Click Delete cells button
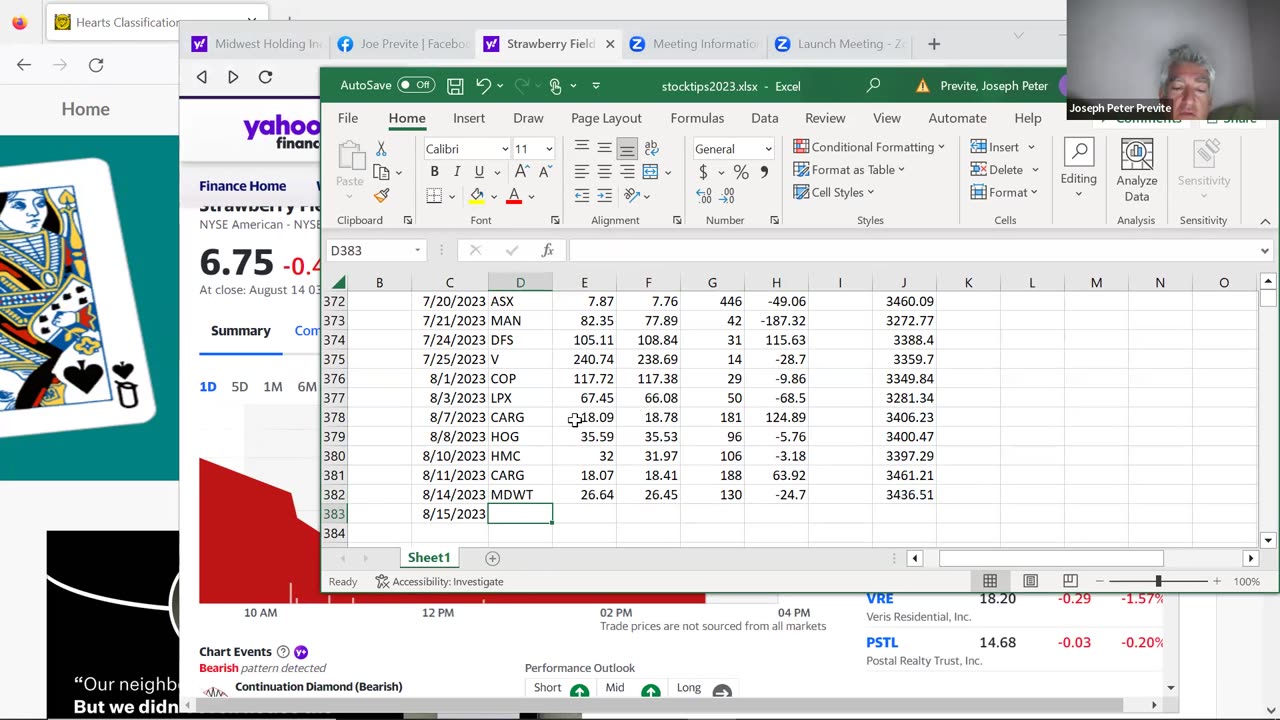 pos(1004,170)
